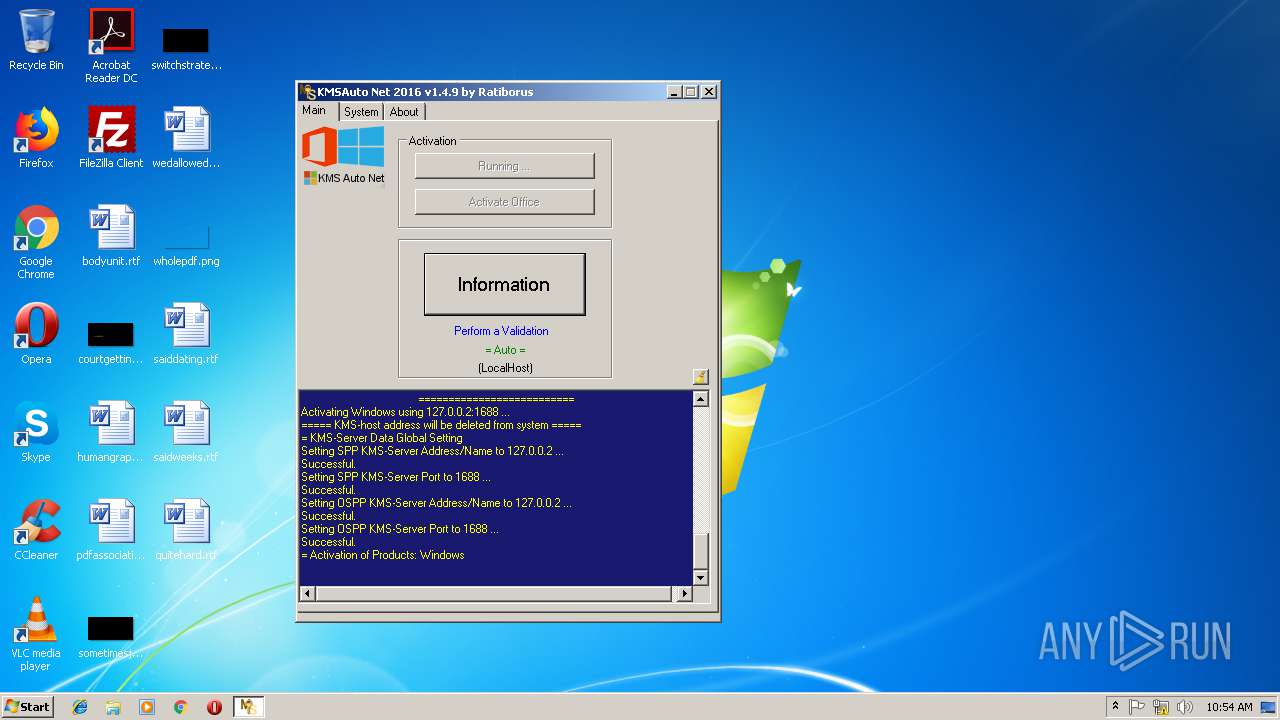Select pdfassociati document icon
Image resolution: width=1280 pixels, height=720 pixels.
click(111, 530)
